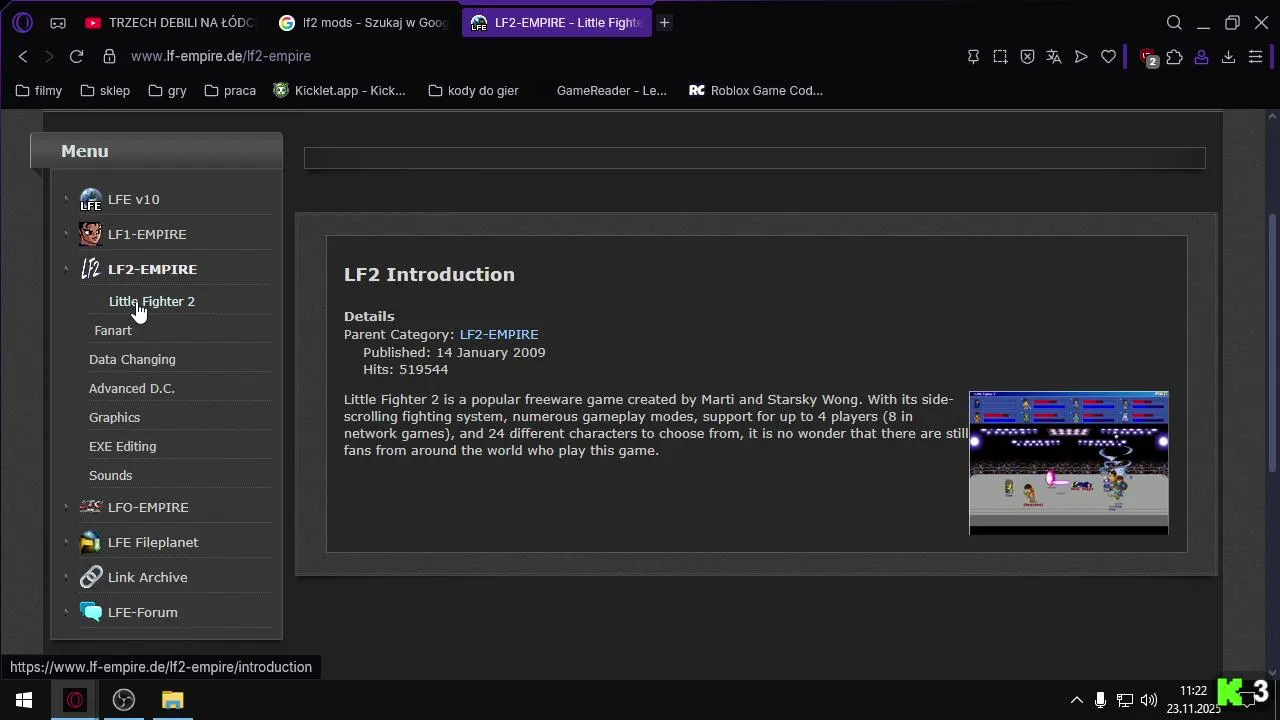The width and height of the screenshot is (1280, 720).
Task: Open the Little Fighter 2 menu item
Action: [152, 301]
